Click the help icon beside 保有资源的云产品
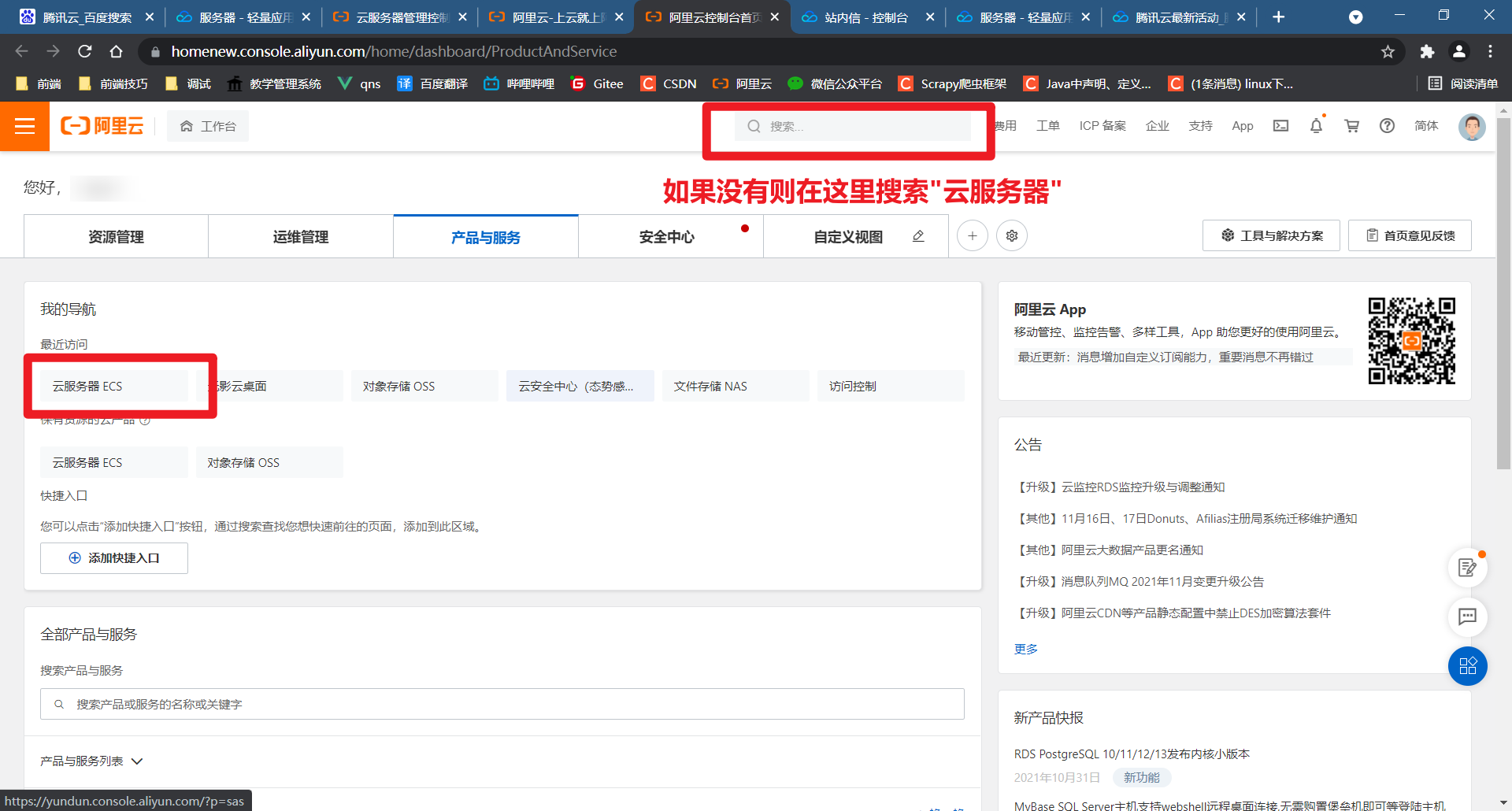Image resolution: width=1512 pixels, height=811 pixels. pyautogui.click(x=145, y=420)
